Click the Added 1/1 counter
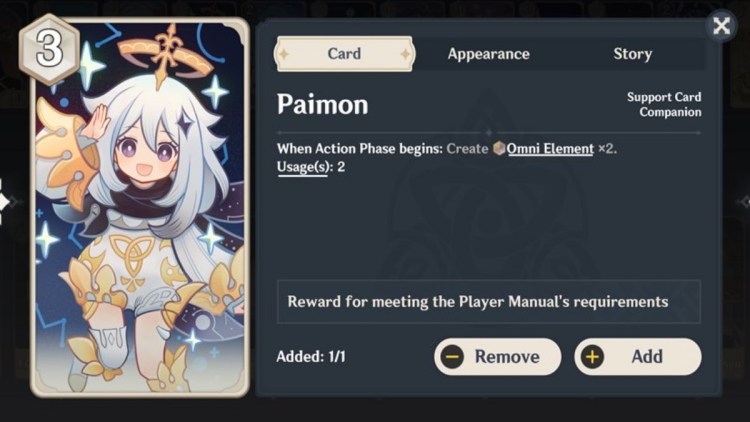The image size is (750, 422). pyautogui.click(x=311, y=356)
